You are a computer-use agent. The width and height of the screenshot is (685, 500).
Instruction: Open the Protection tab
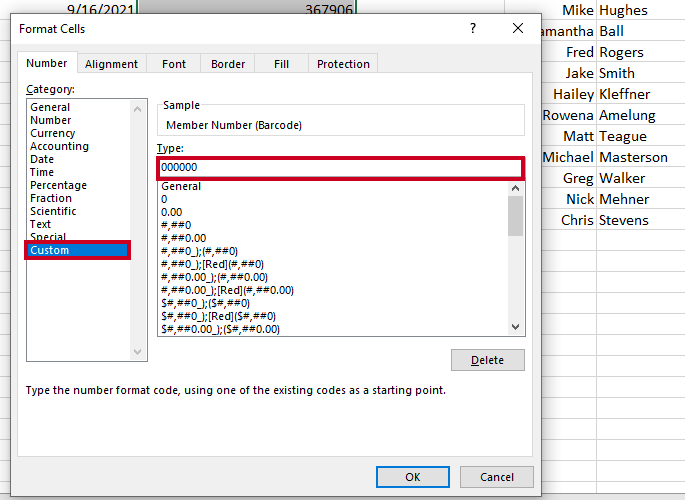pyautogui.click(x=343, y=64)
